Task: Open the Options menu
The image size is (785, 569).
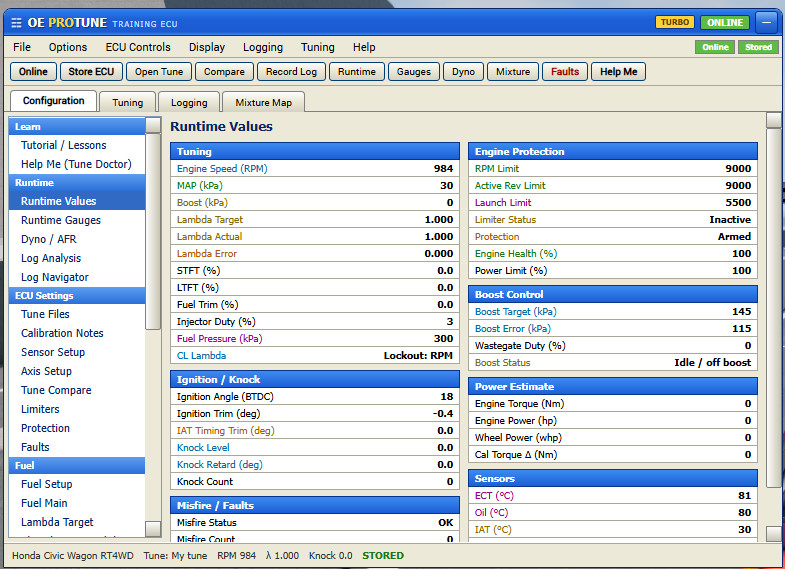Action: tap(68, 47)
